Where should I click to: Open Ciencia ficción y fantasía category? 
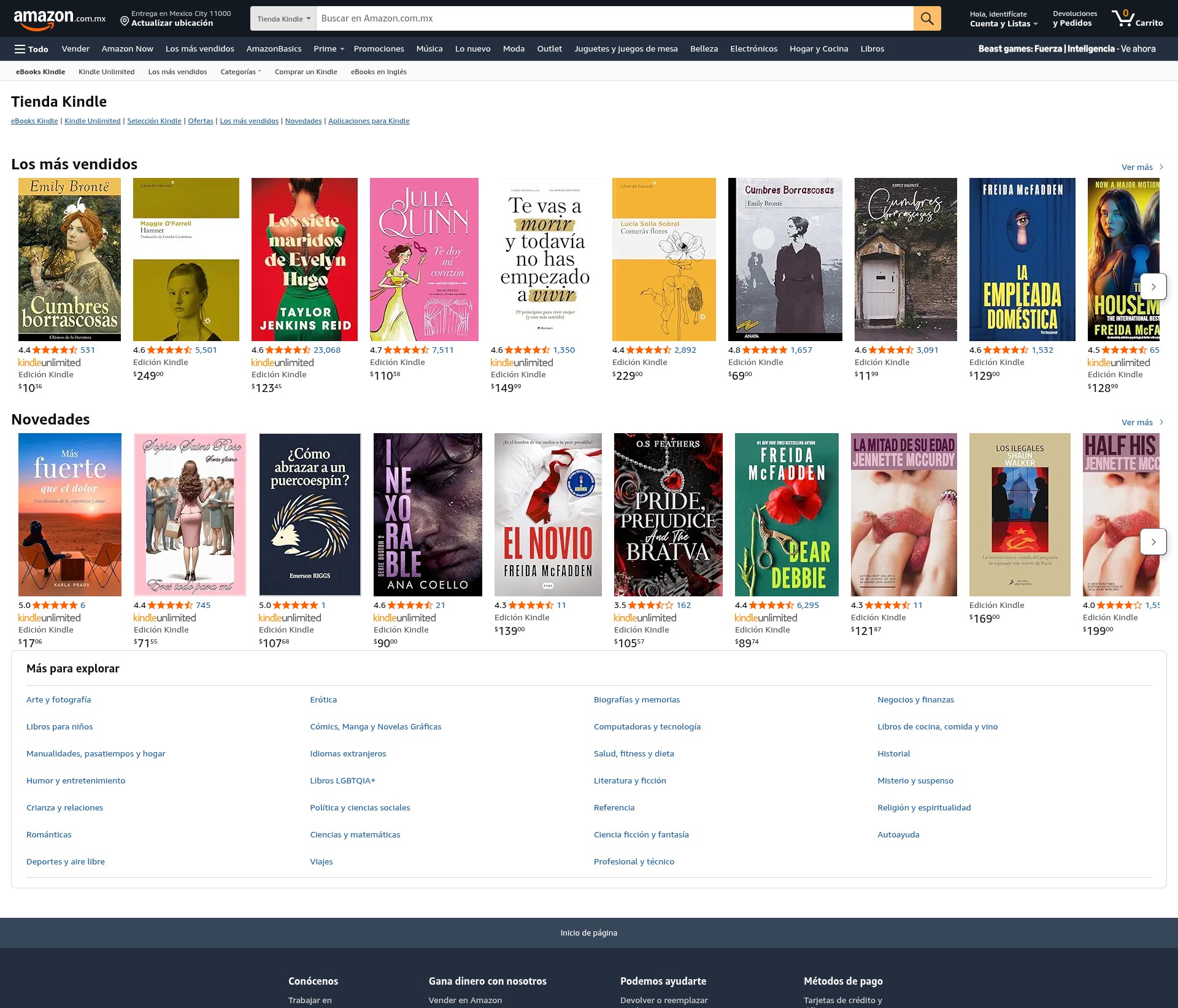pyautogui.click(x=641, y=834)
